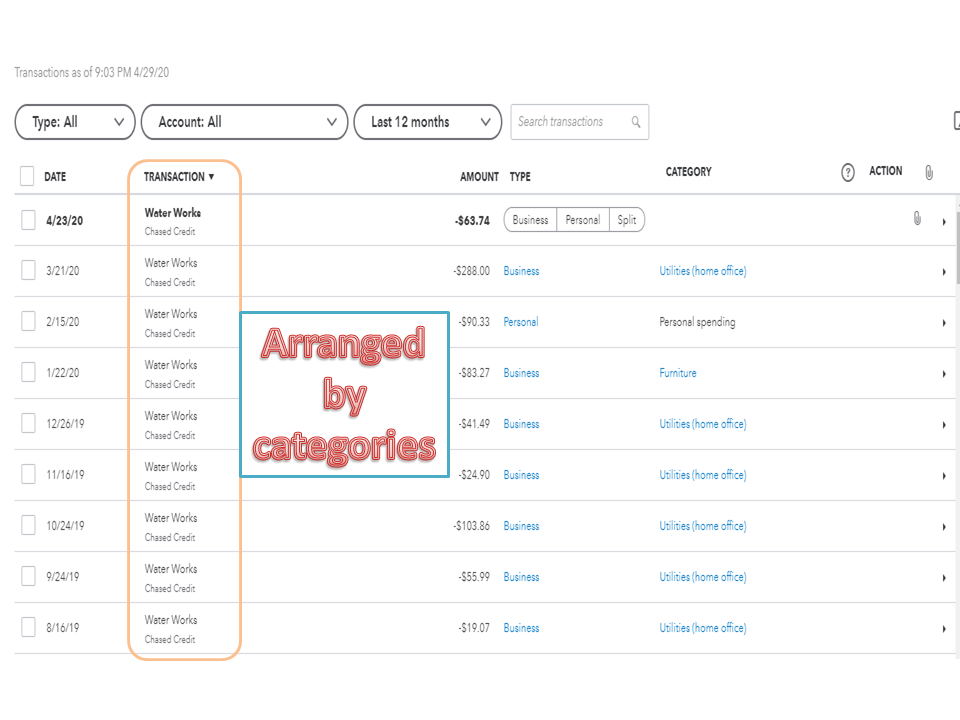Open the Account: All dropdown
This screenshot has height=720, width=960.
click(244, 122)
